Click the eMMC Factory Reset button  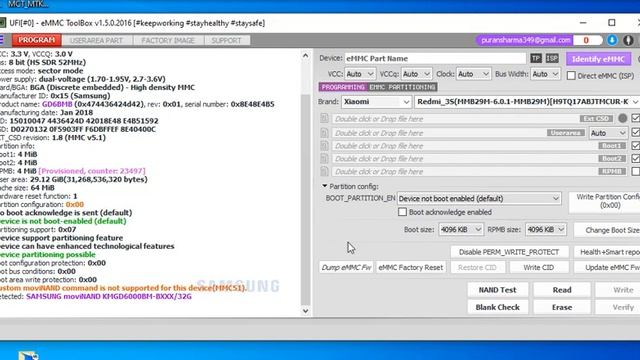[x=411, y=267]
